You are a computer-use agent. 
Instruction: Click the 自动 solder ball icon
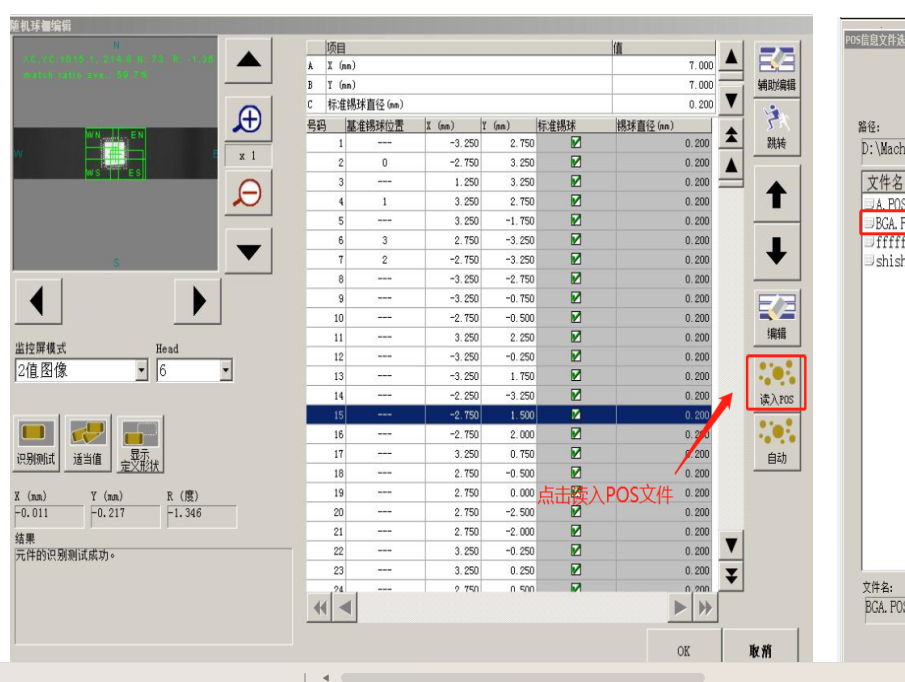pos(776,440)
